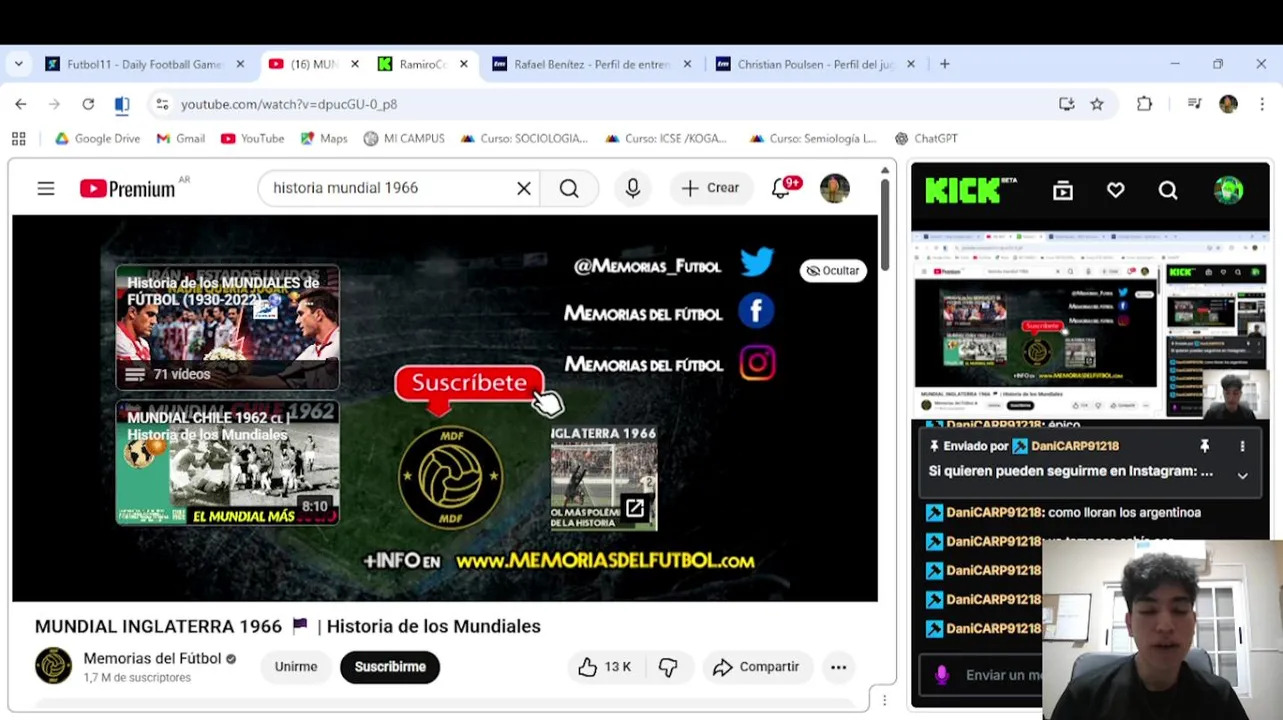Open the MI CAMPUS bookmark

404,139
